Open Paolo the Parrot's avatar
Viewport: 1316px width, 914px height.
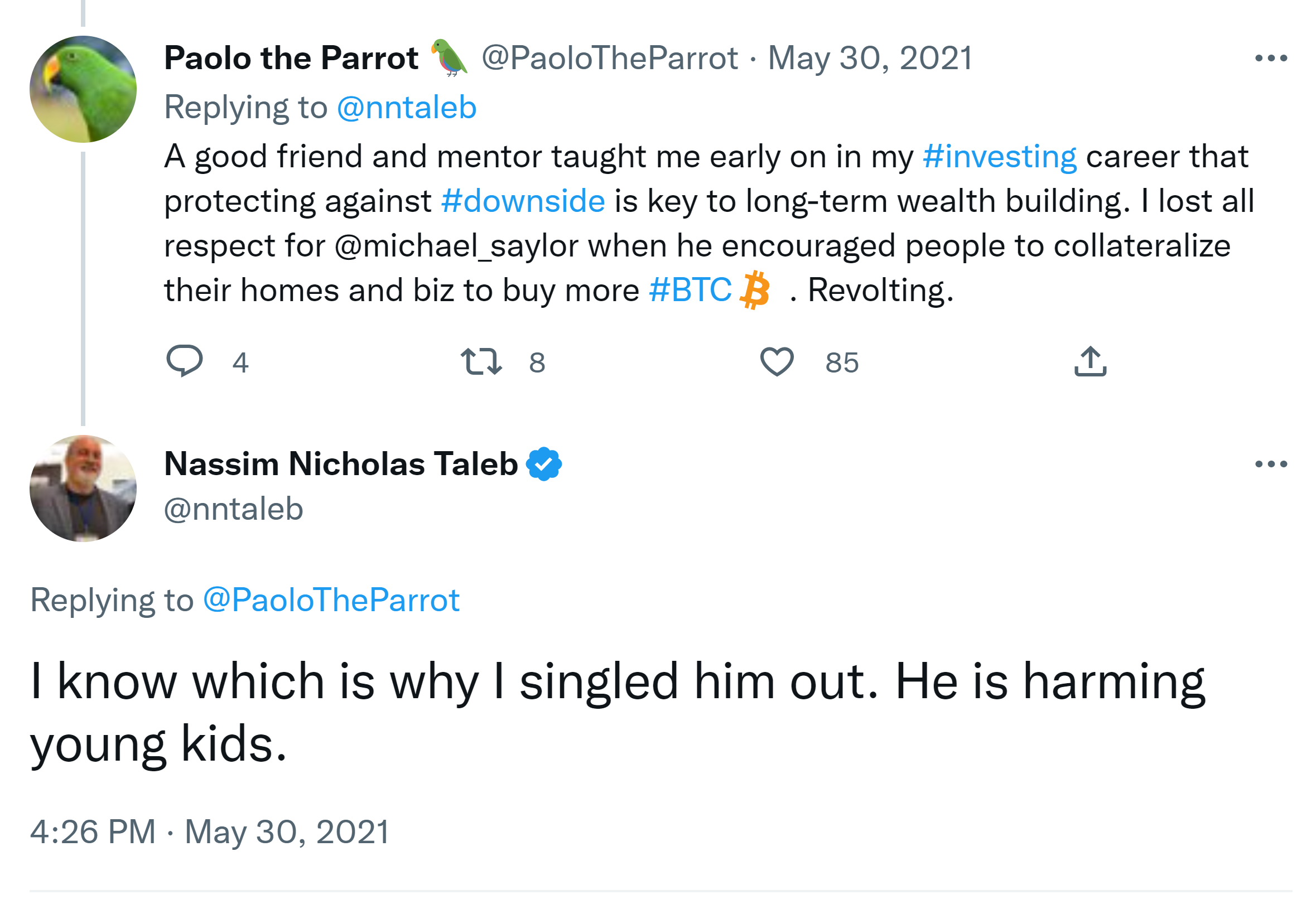(x=83, y=89)
